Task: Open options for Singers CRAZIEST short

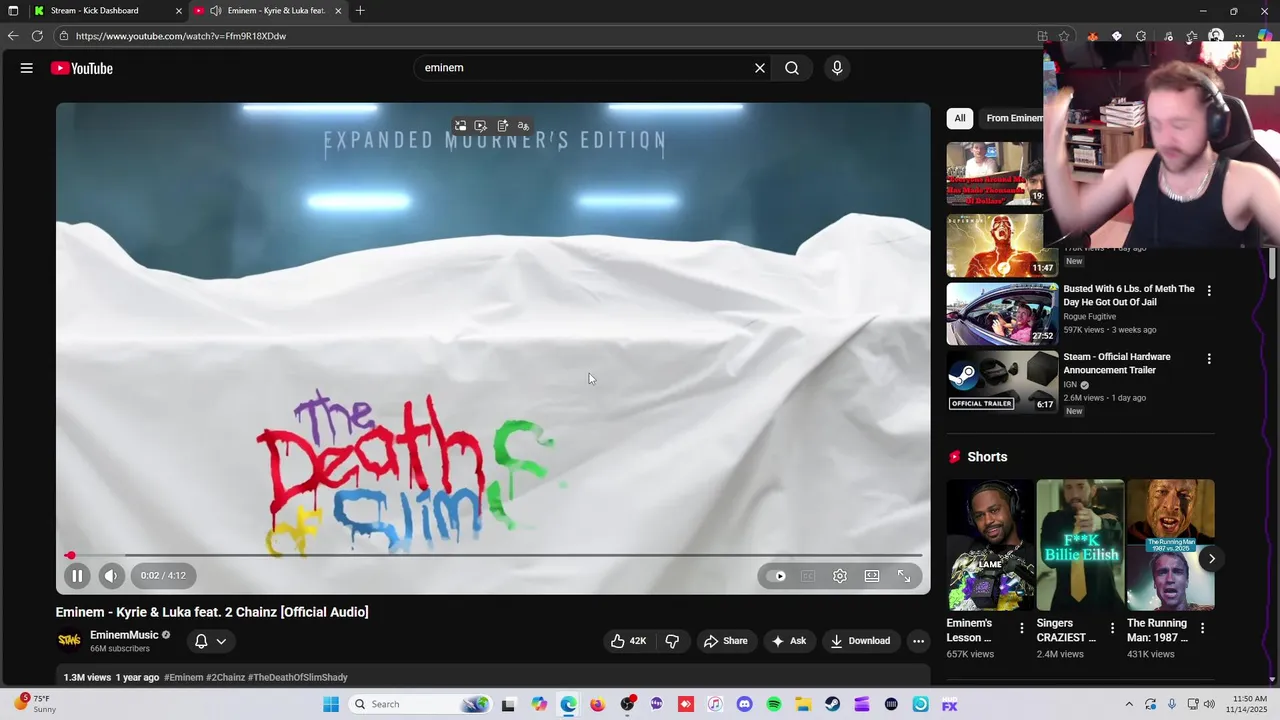Action: point(1112,628)
